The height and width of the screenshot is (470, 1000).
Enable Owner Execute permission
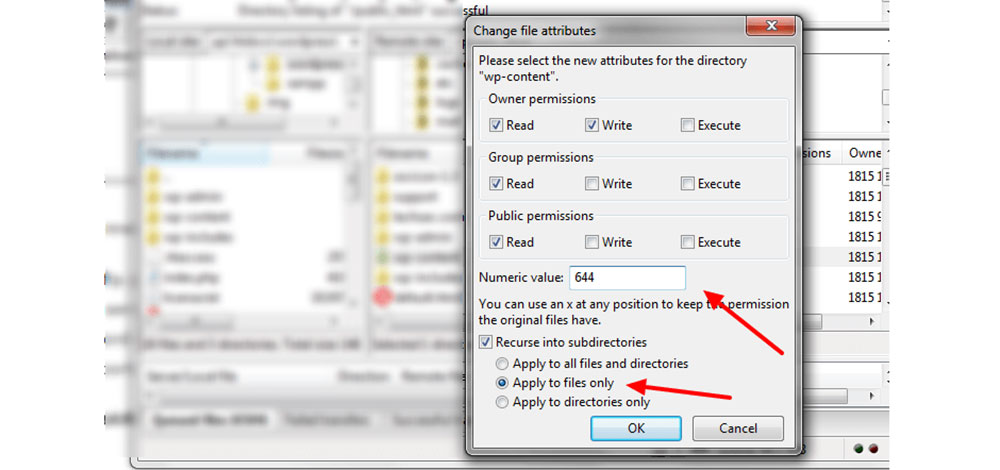688,126
